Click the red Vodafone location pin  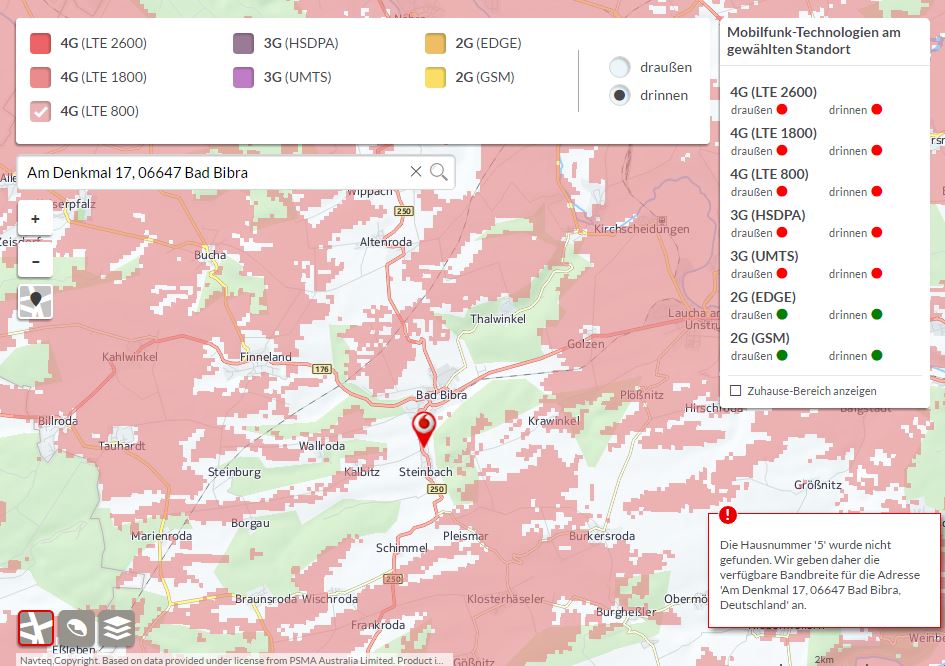click(x=424, y=429)
